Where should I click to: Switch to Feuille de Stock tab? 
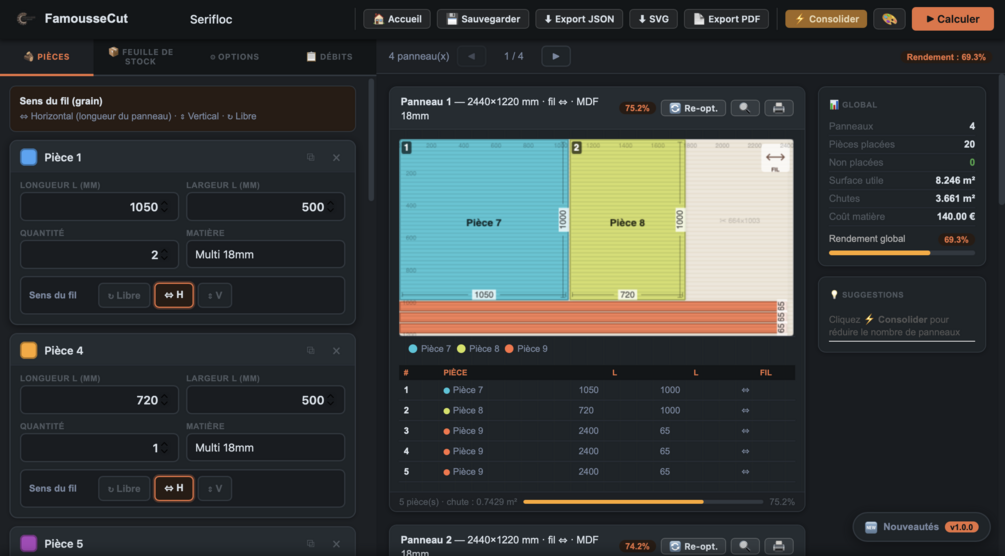point(141,56)
